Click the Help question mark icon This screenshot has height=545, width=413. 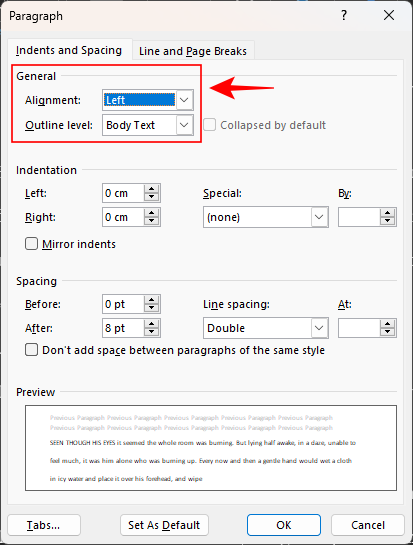pos(343,15)
